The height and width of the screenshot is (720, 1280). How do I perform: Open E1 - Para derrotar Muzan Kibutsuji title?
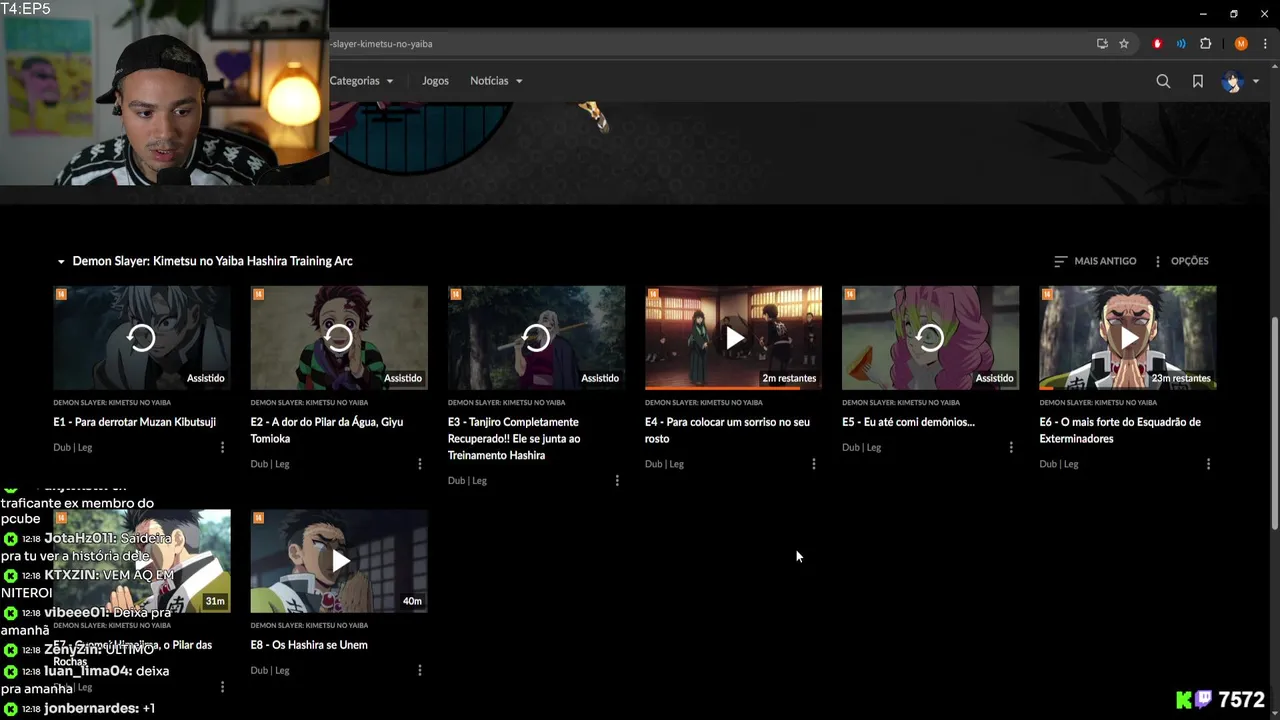(134, 422)
